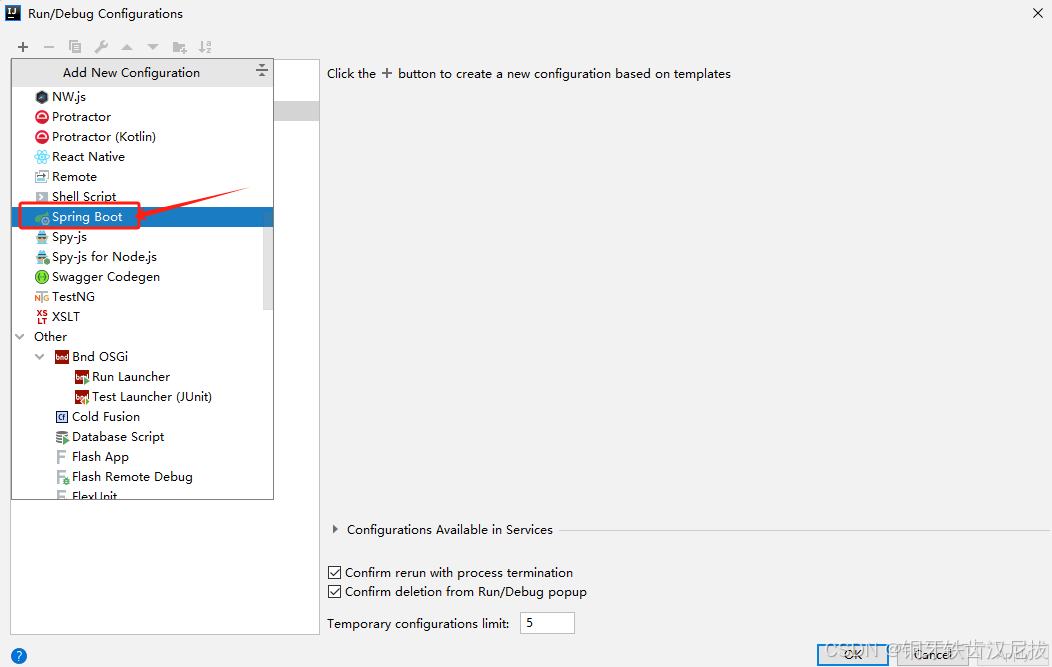1052x667 pixels.
Task: Click the NW.js icon
Action: tap(42, 97)
